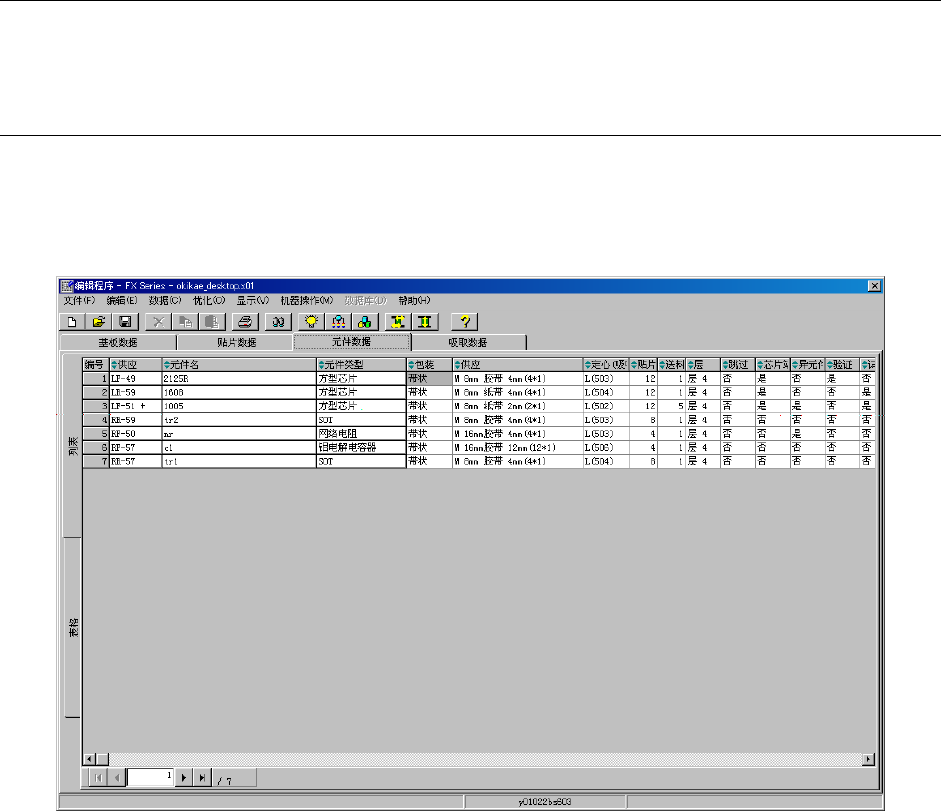Click the cell containing 2125R

click(x=239, y=379)
